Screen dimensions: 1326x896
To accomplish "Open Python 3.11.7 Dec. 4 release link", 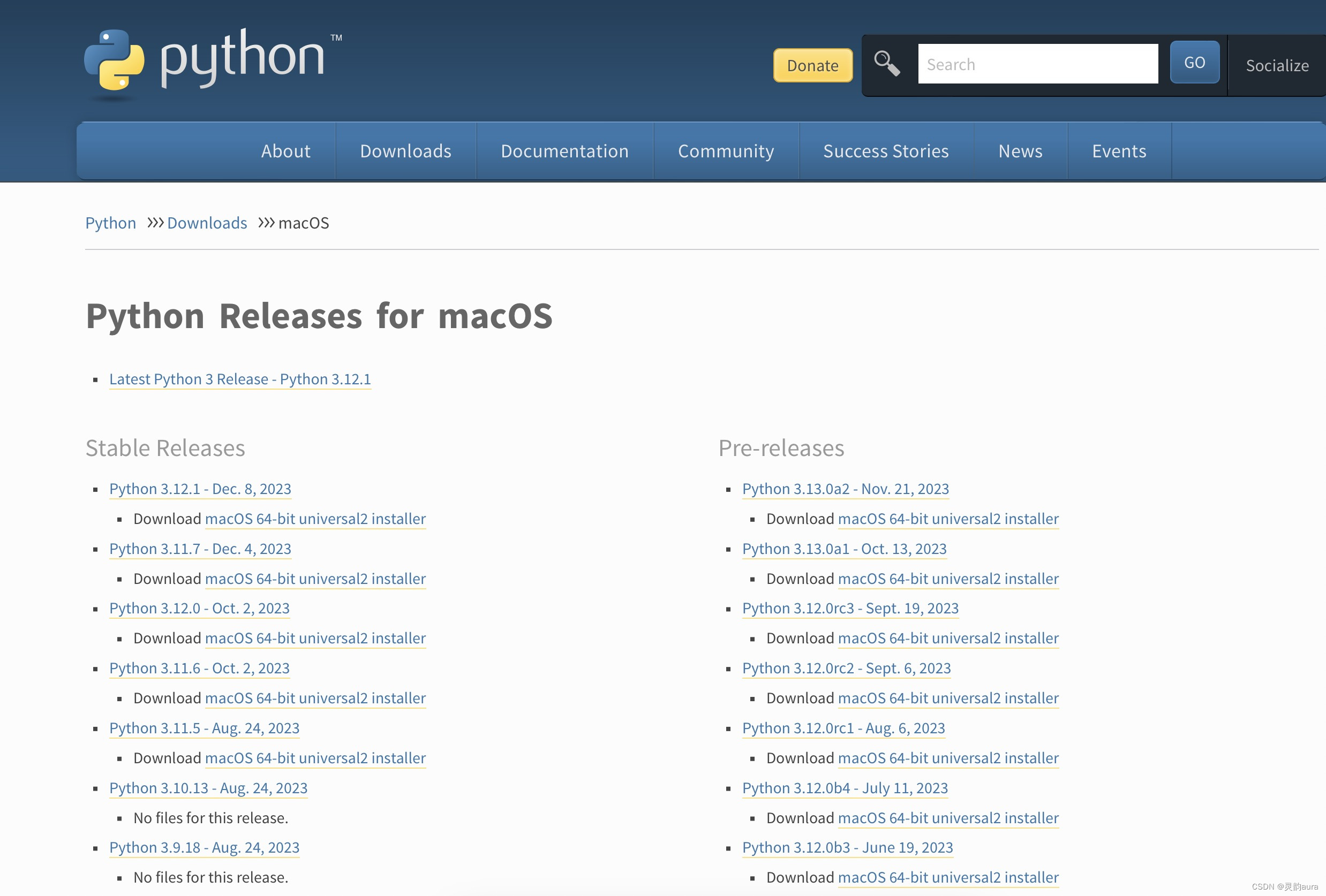I will (200, 549).
